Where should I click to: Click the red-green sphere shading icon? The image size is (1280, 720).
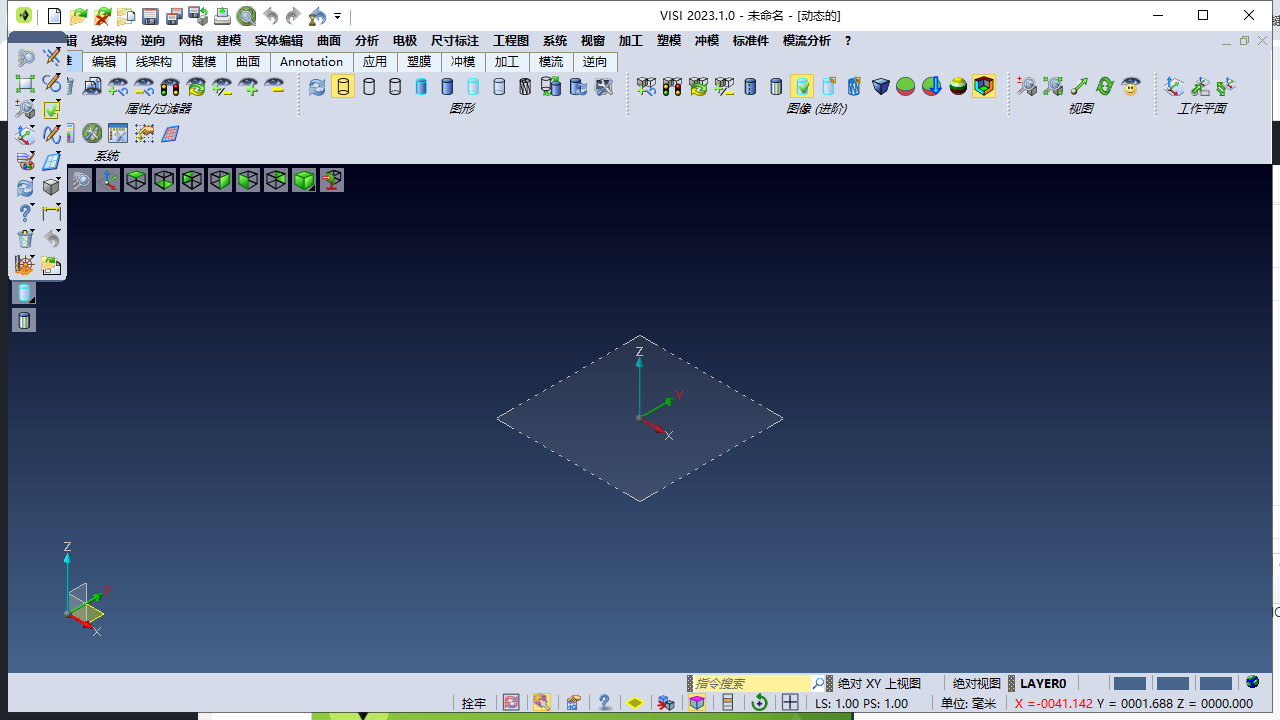[x=906, y=87]
